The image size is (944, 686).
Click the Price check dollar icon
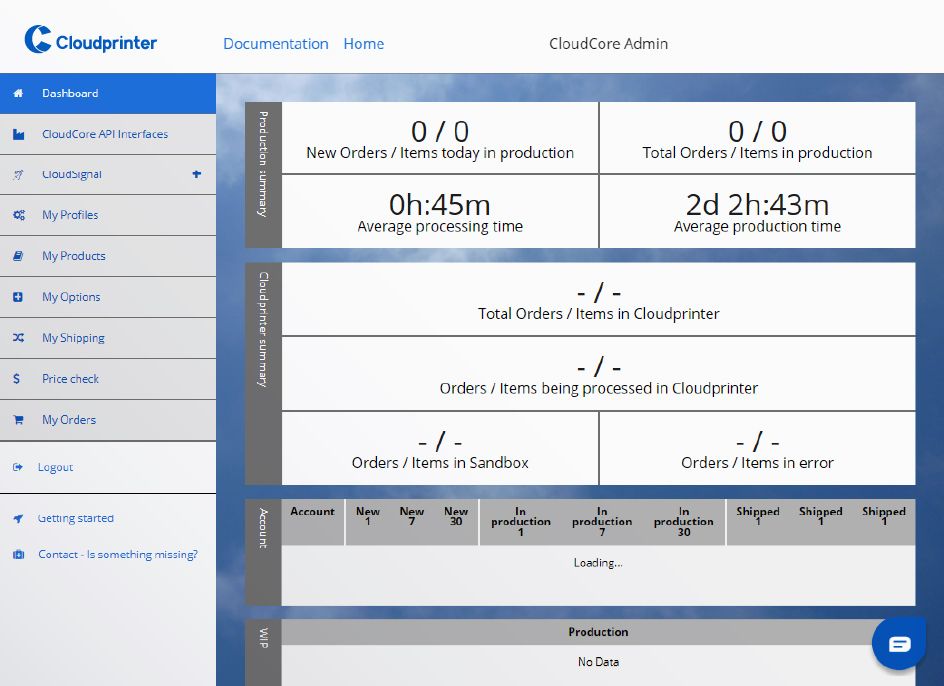pos(16,379)
